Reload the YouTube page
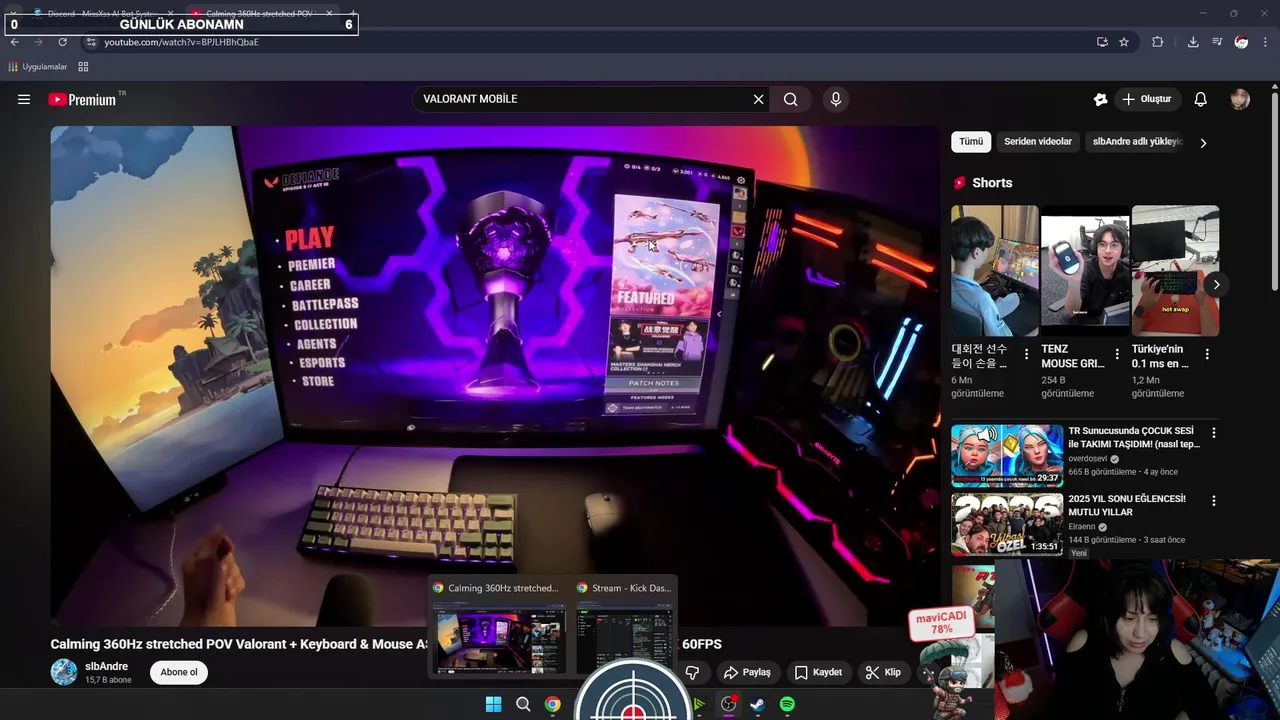The image size is (1280, 720). pyautogui.click(x=62, y=42)
